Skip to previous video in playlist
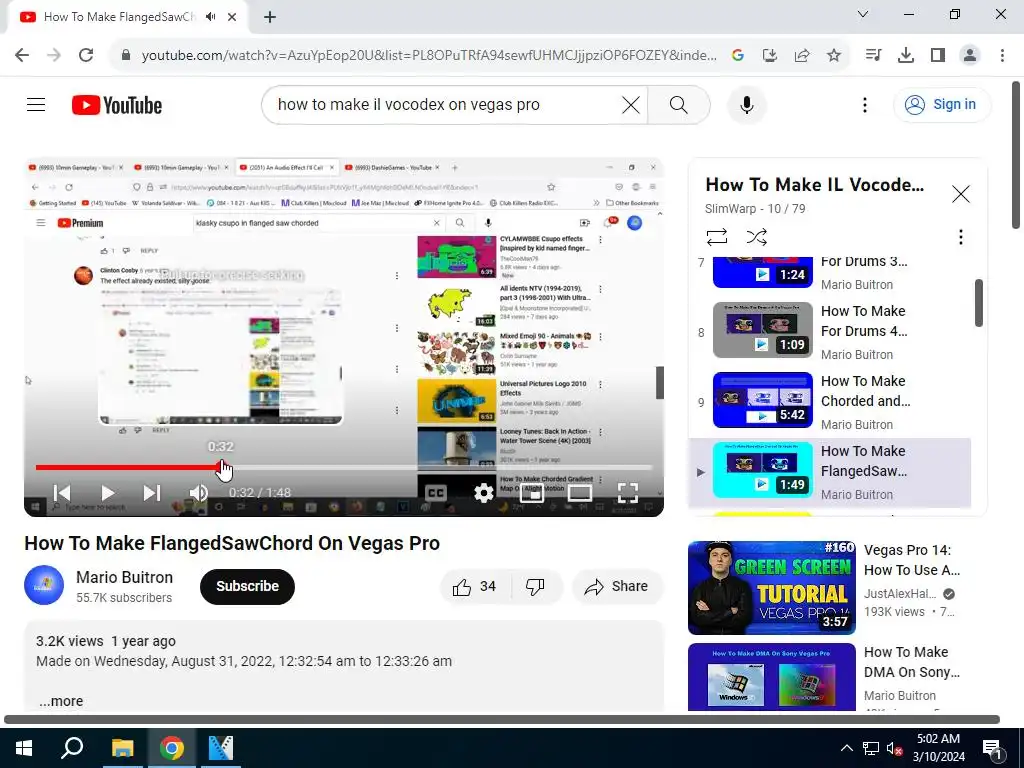 click(x=62, y=493)
